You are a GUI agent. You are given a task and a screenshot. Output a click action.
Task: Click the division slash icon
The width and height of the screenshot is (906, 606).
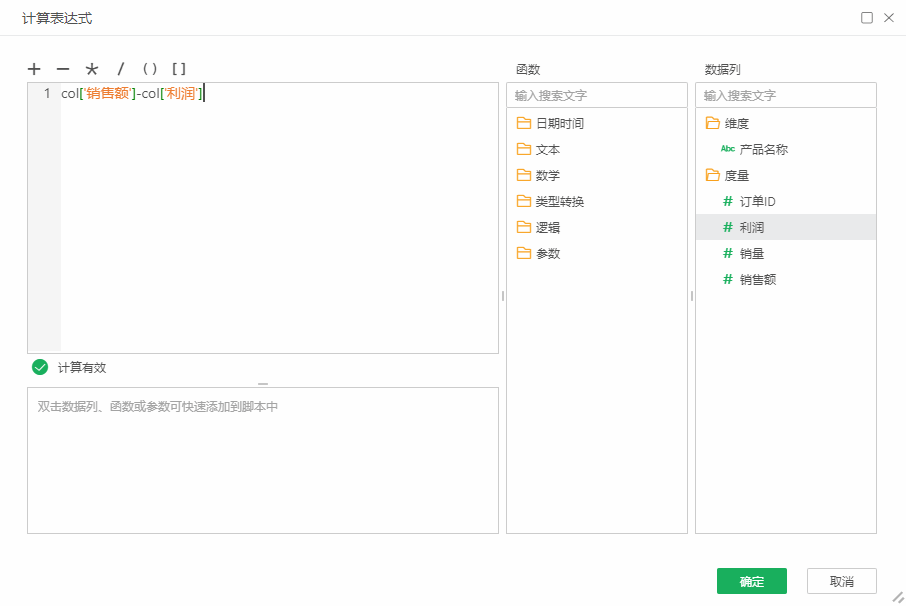120,69
